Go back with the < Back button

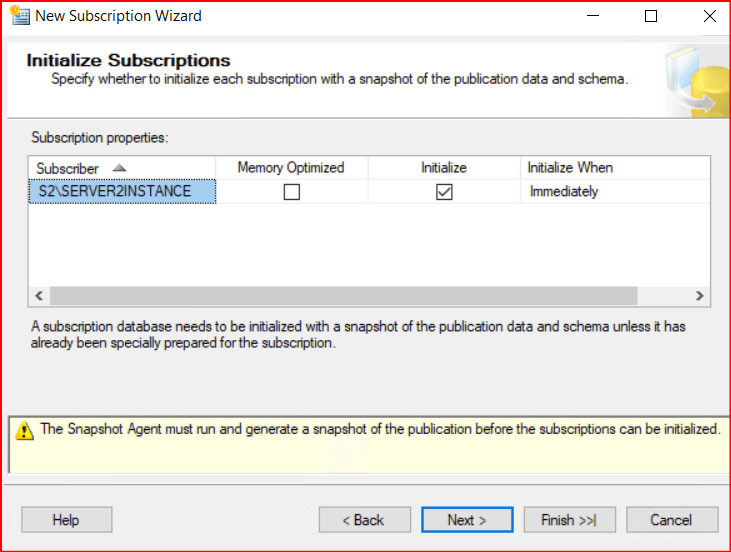(364, 520)
